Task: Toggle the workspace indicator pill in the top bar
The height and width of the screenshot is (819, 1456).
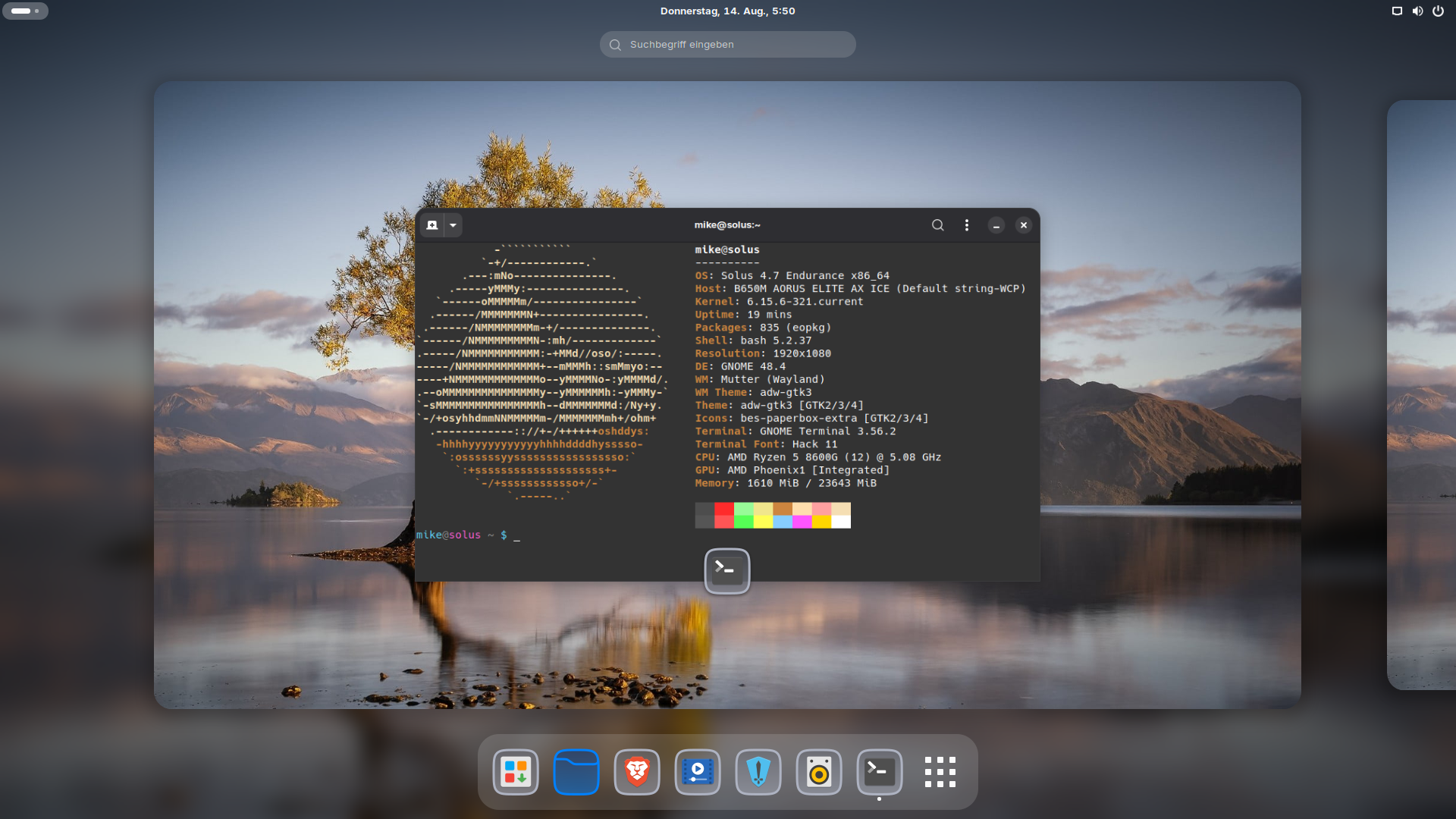Action: coord(25,11)
